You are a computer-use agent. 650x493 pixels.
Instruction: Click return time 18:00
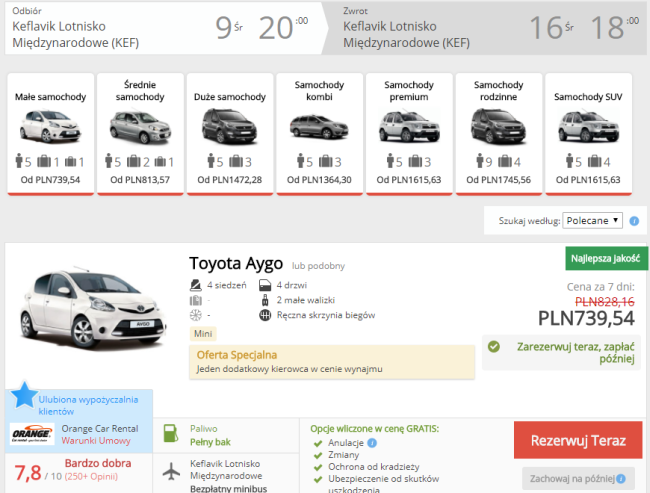[614, 28]
